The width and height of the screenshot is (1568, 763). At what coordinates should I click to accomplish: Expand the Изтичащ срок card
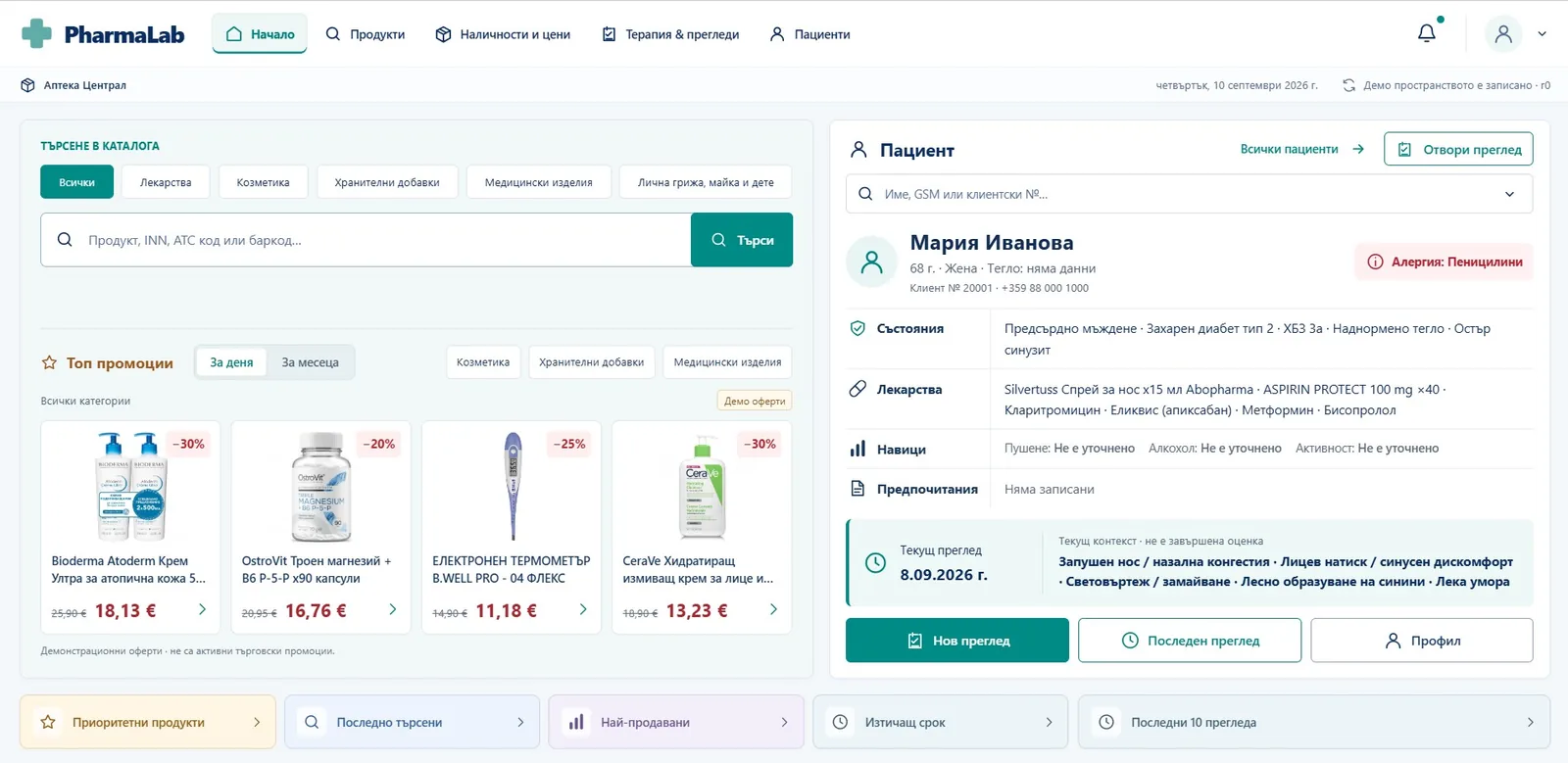click(941, 722)
